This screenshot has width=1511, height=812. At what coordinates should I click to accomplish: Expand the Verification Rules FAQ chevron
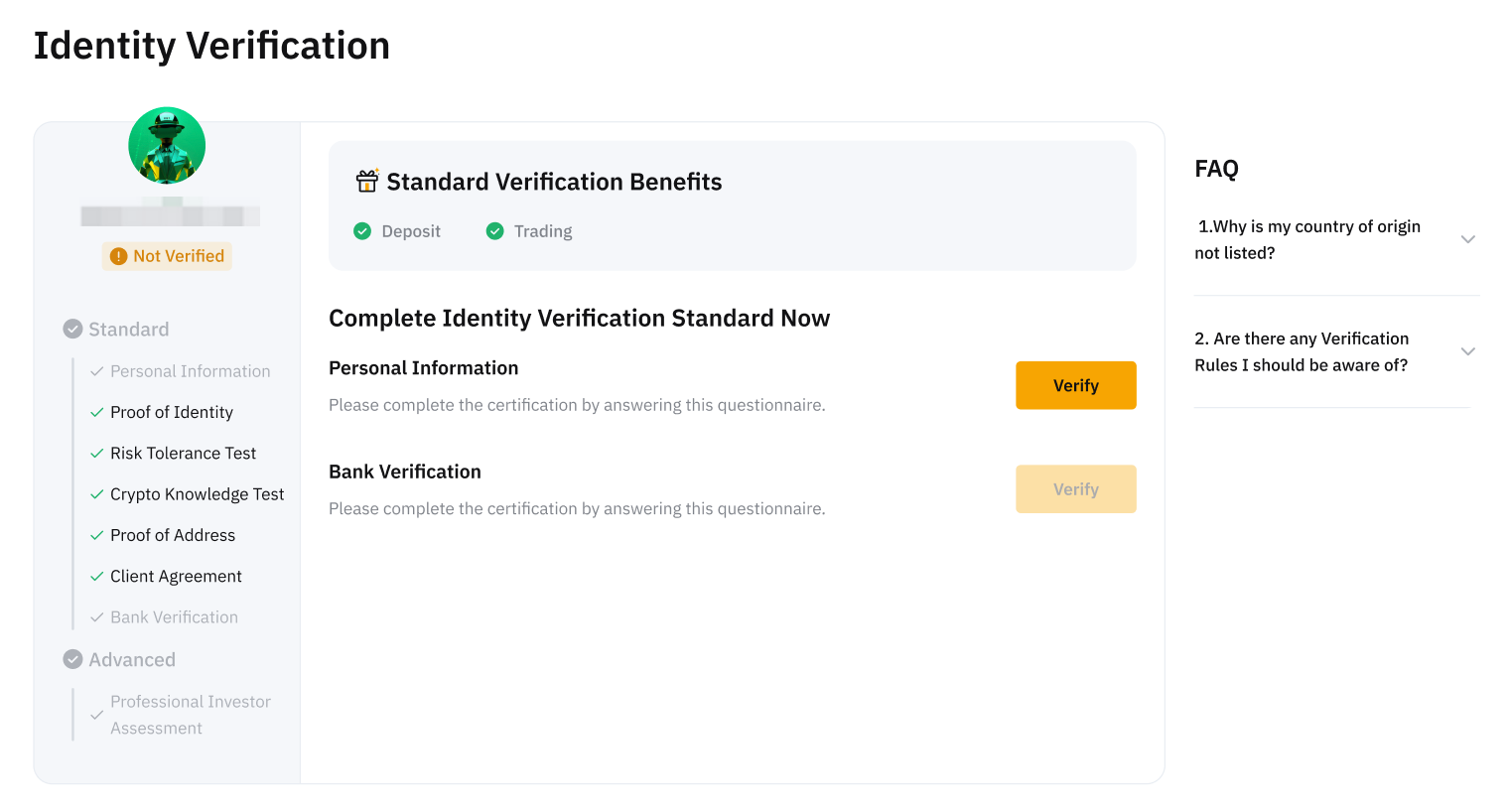[1467, 351]
